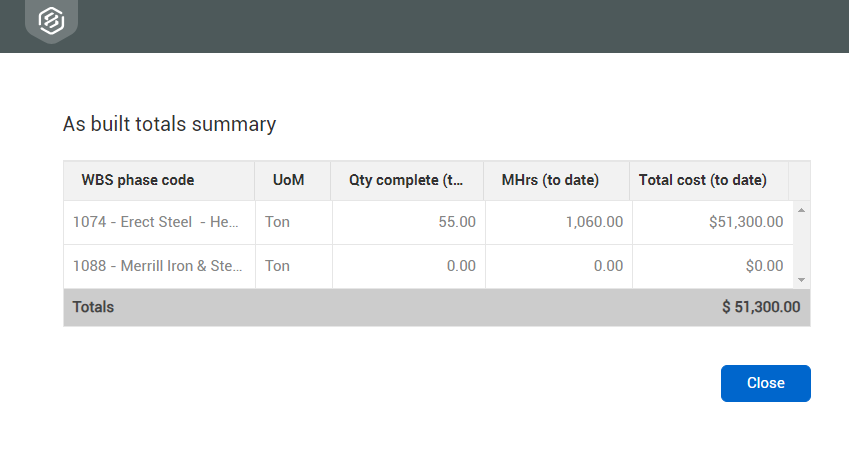This screenshot has width=849, height=459.
Task: Click the app logo in the header
Action: (x=52, y=20)
